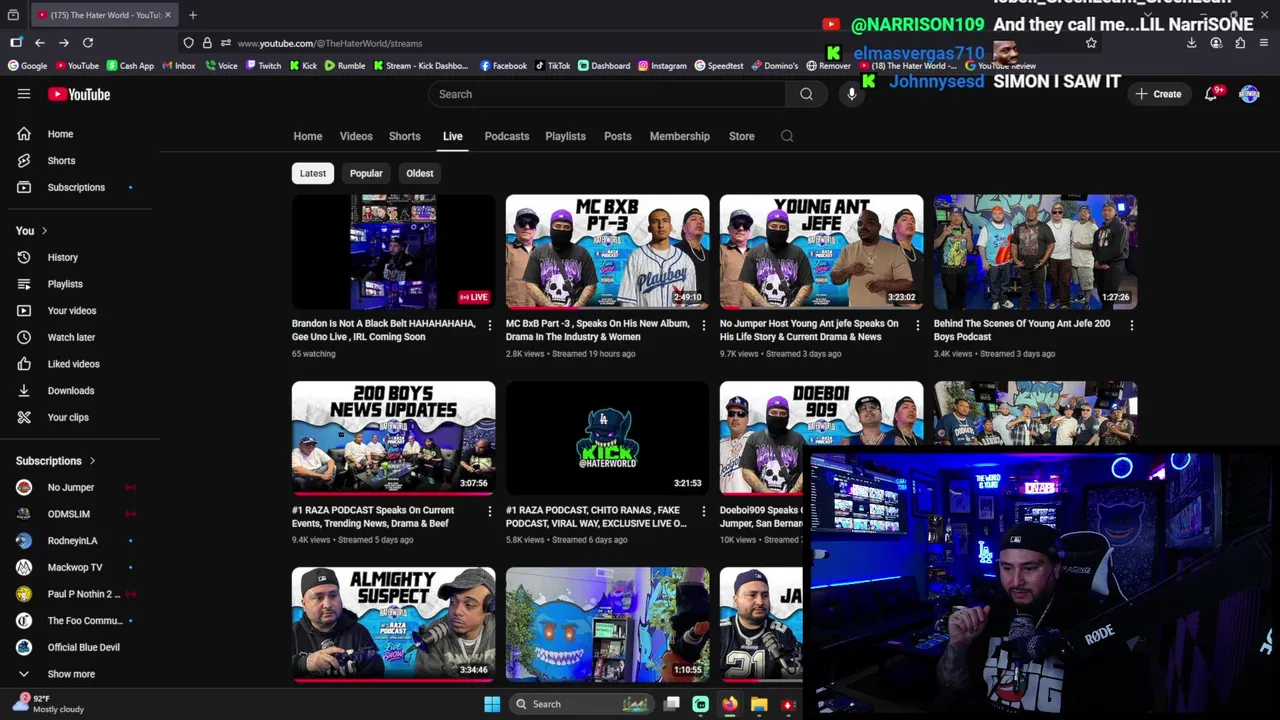The width and height of the screenshot is (1280, 720).
Task: Open the ALMIGHTY SUSPECT video thumbnail
Action: click(x=393, y=624)
